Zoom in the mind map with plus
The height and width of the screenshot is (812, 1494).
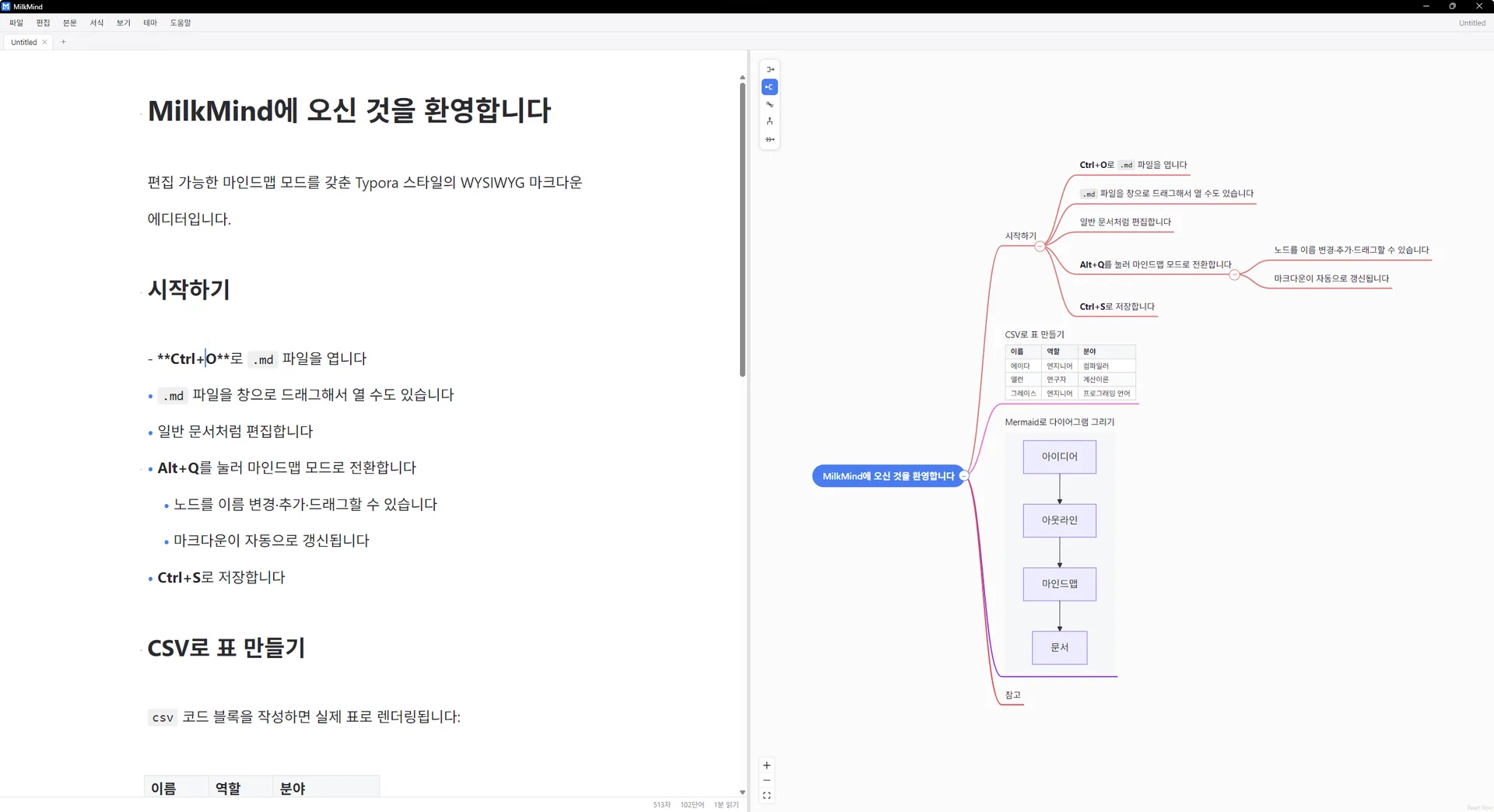[766, 765]
